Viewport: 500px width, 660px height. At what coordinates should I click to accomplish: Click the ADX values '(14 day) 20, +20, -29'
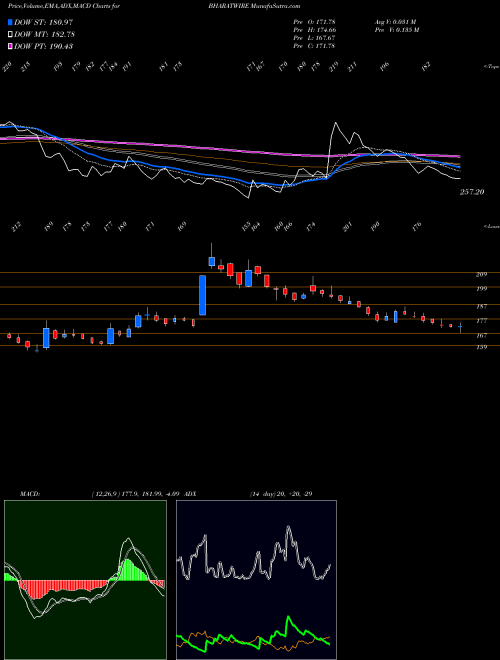(280, 494)
